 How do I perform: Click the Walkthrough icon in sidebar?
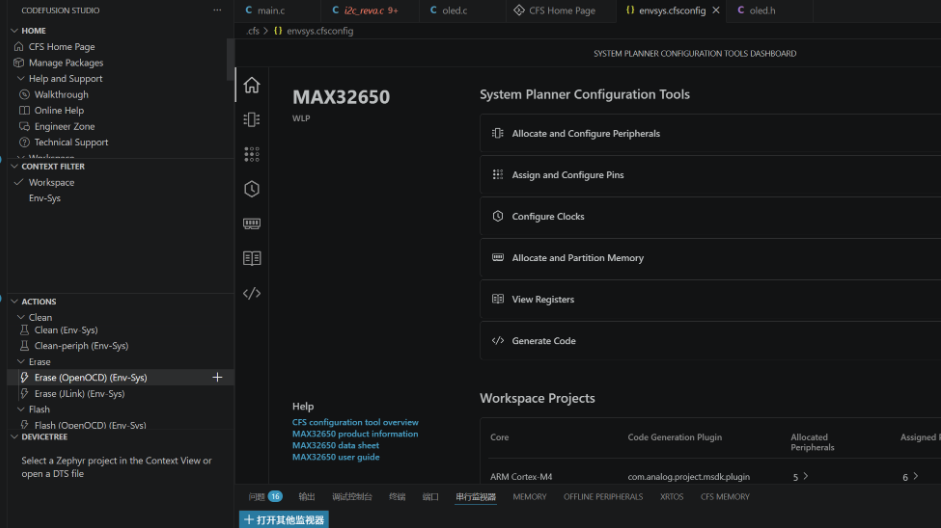(24, 94)
